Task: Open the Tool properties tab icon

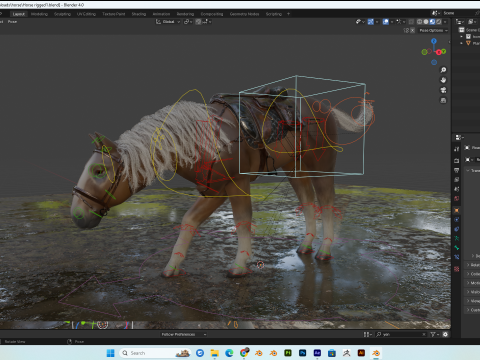Action: [x=457, y=149]
